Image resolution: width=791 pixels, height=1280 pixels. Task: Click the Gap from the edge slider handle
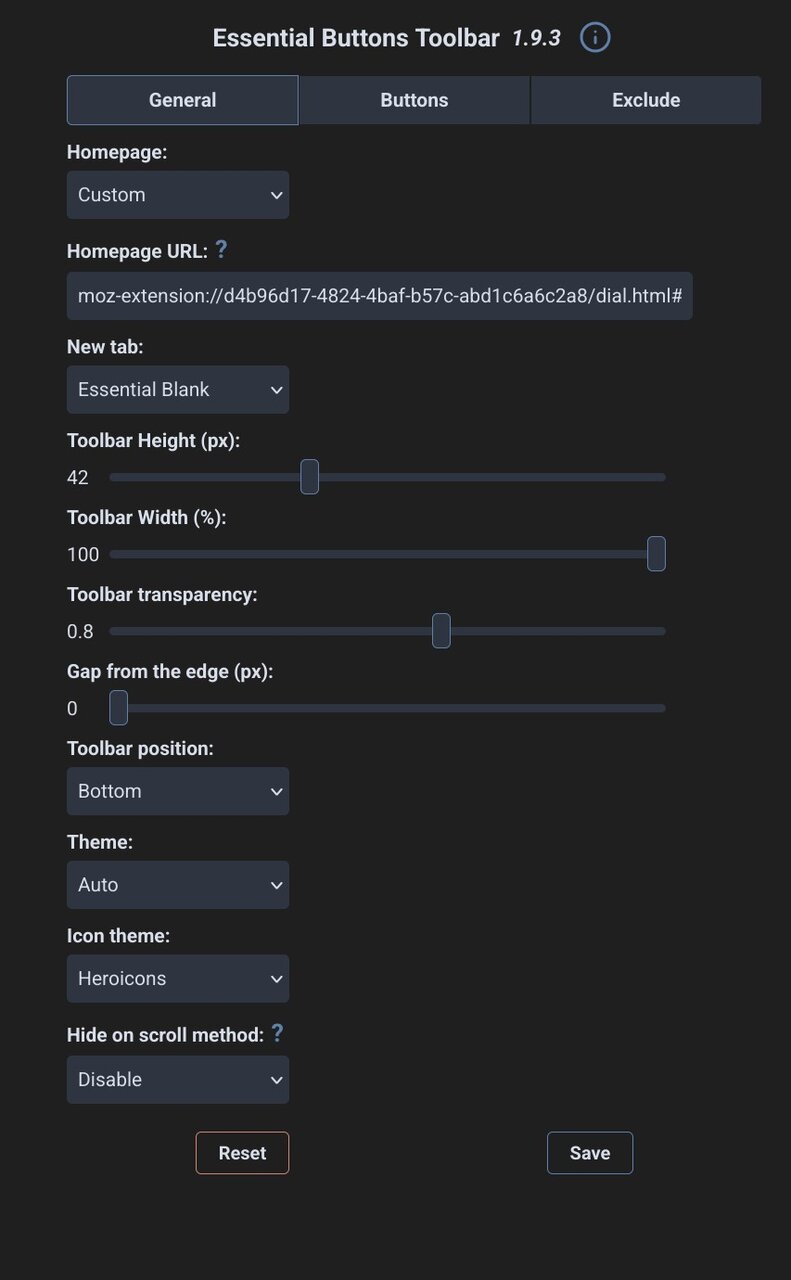point(119,708)
